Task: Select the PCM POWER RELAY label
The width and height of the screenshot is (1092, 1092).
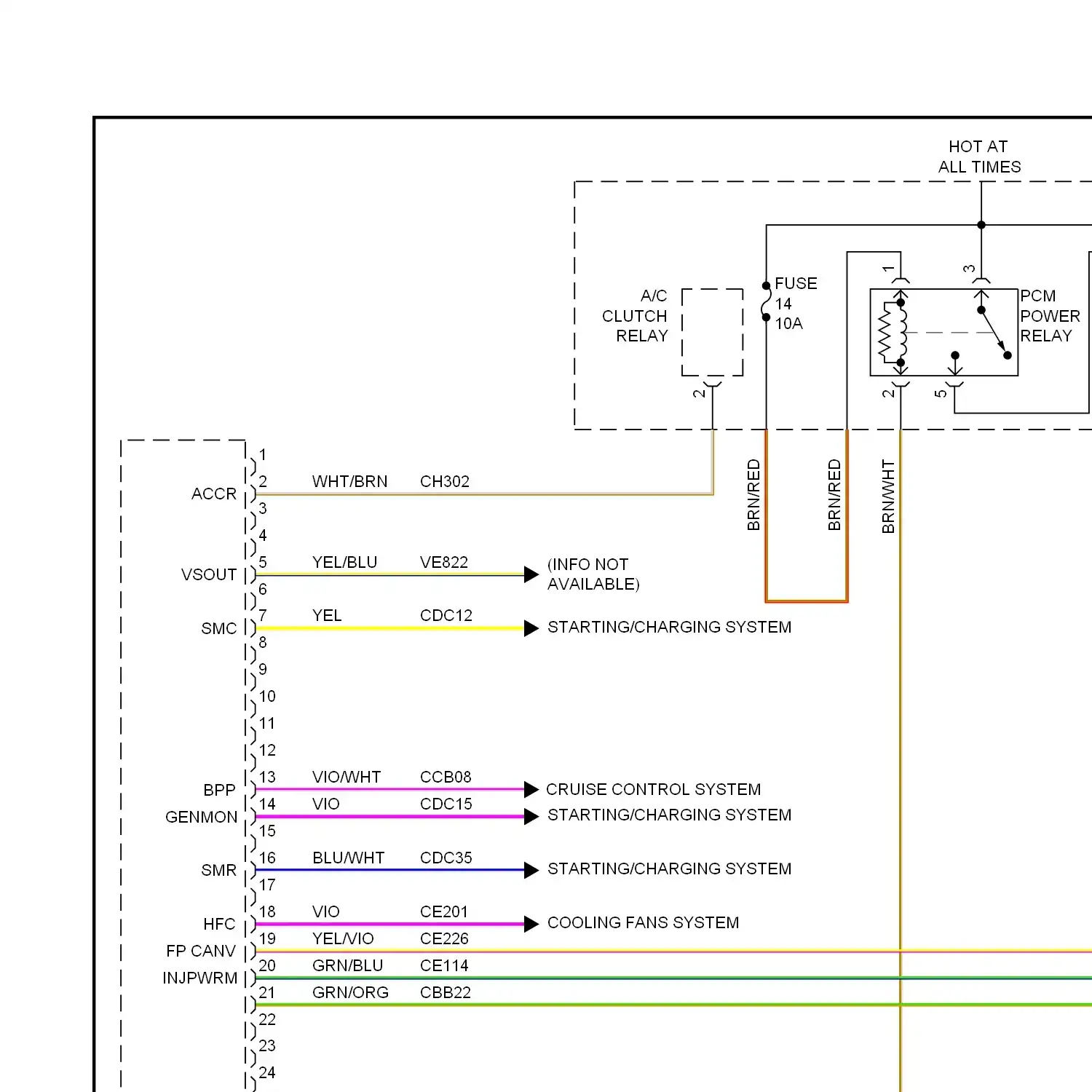Action: pyautogui.click(x=1050, y=316)
